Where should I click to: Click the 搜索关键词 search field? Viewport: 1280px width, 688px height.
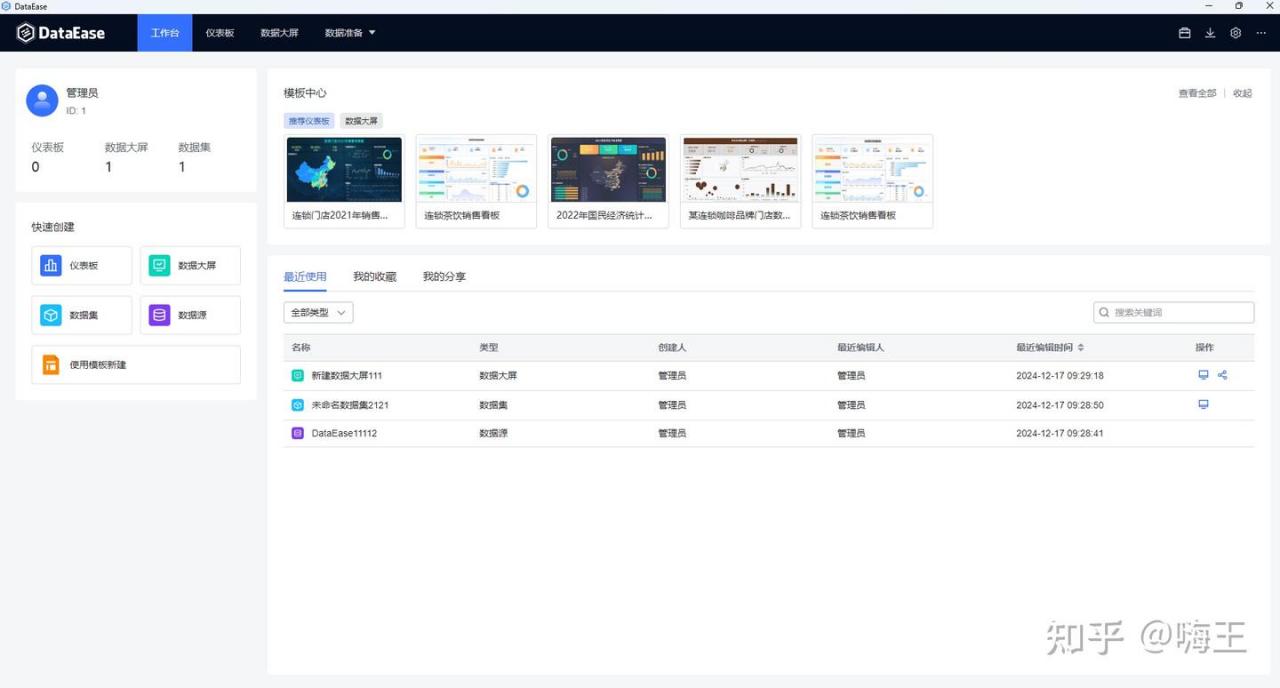tap(1173, 313)
